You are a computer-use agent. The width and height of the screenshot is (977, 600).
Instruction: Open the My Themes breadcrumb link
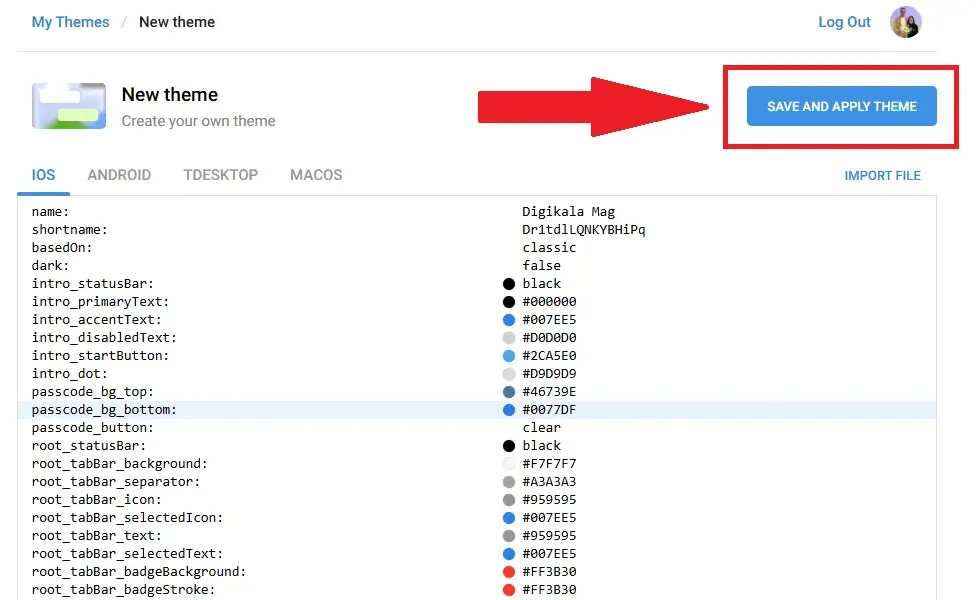click(70, 22)
